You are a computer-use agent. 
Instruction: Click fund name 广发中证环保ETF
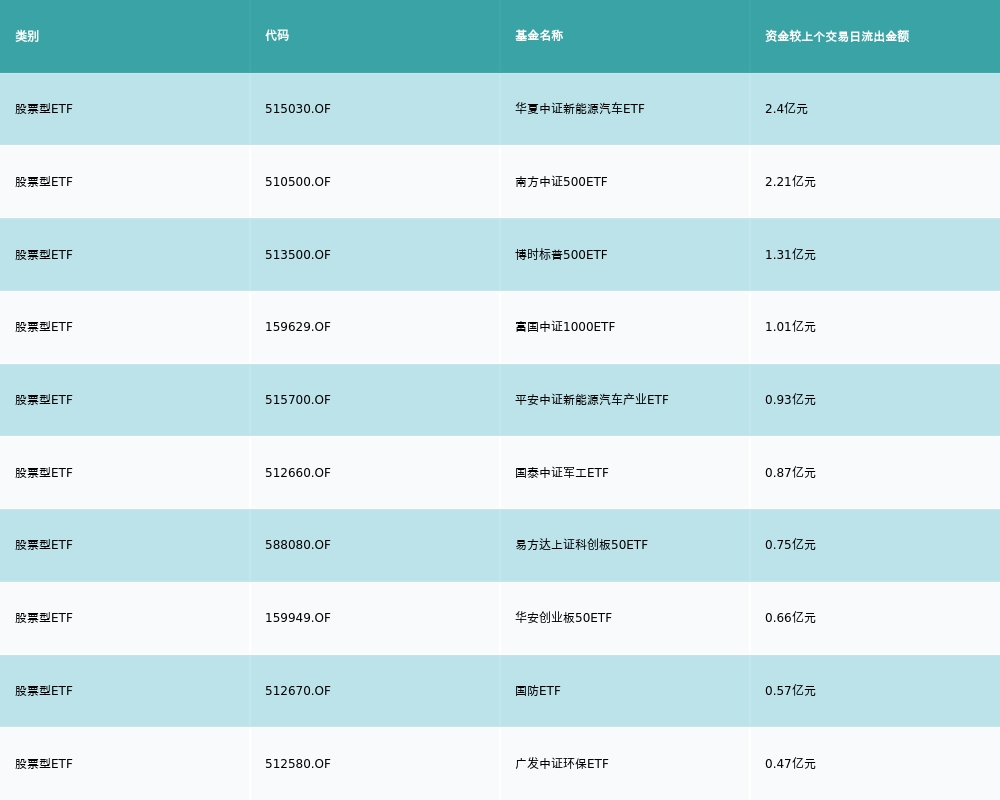click(x=562, y=764)
